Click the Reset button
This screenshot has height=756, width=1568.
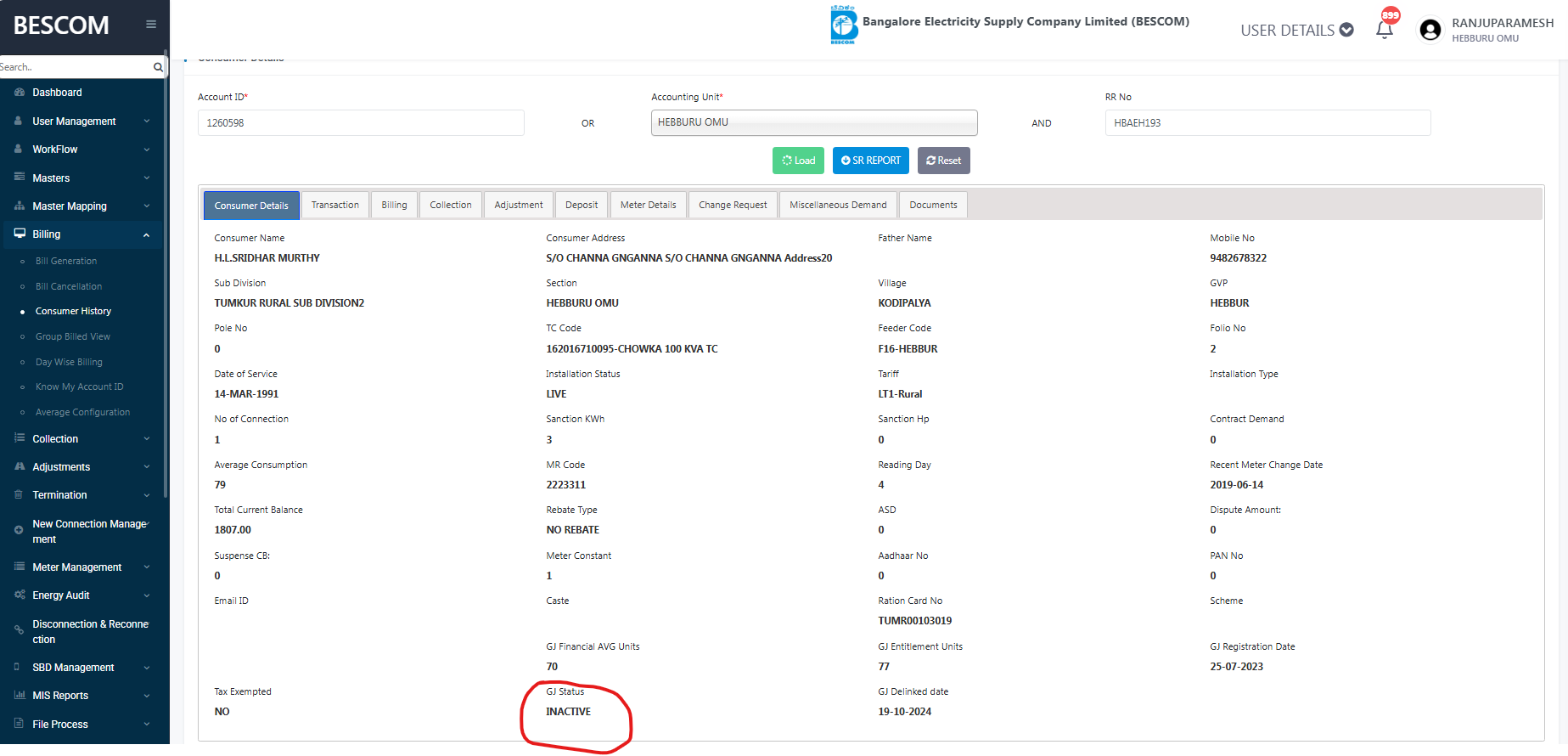(x=944, y=161)
